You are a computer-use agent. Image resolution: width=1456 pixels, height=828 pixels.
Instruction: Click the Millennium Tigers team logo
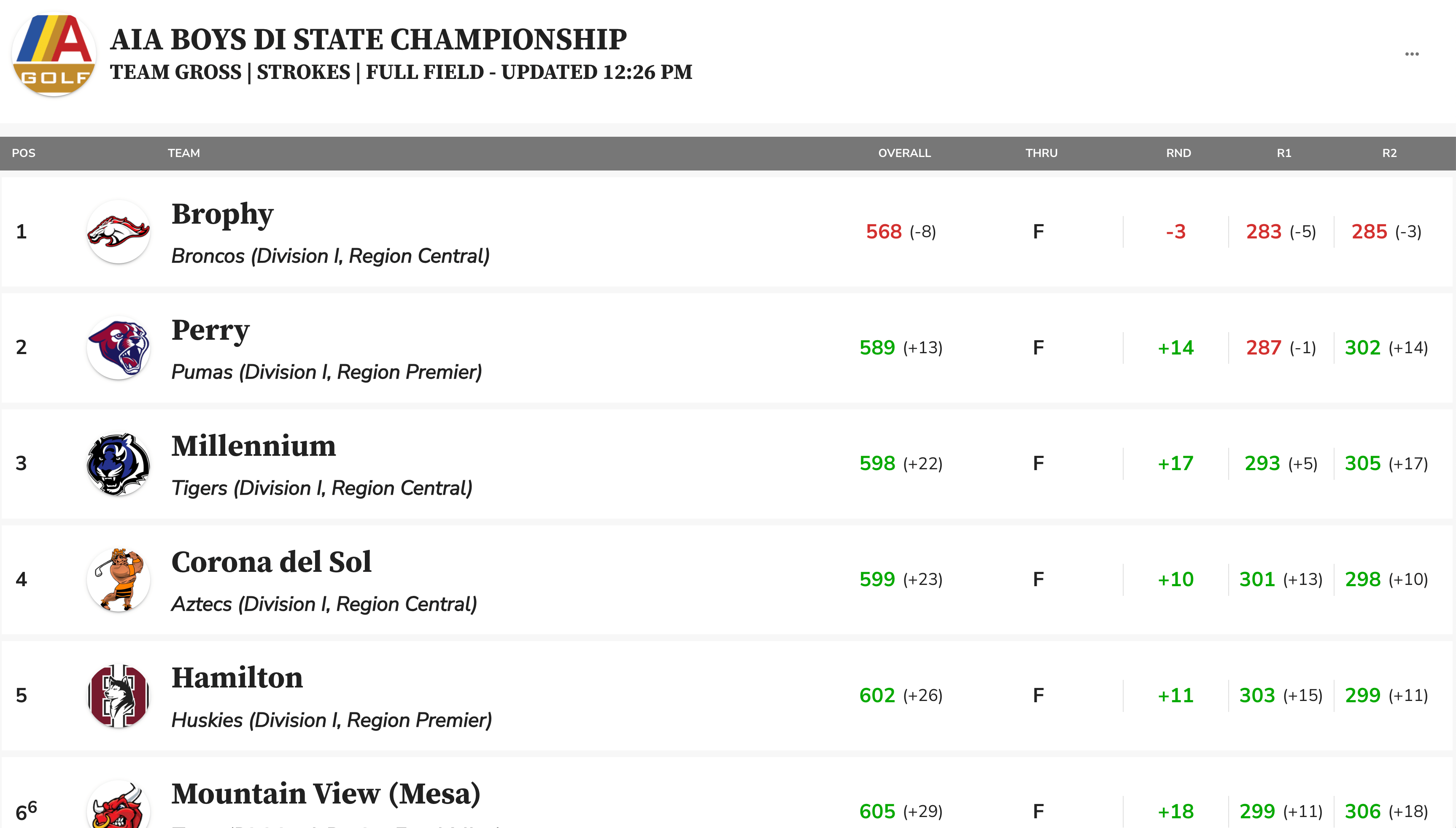click(118, 463)
